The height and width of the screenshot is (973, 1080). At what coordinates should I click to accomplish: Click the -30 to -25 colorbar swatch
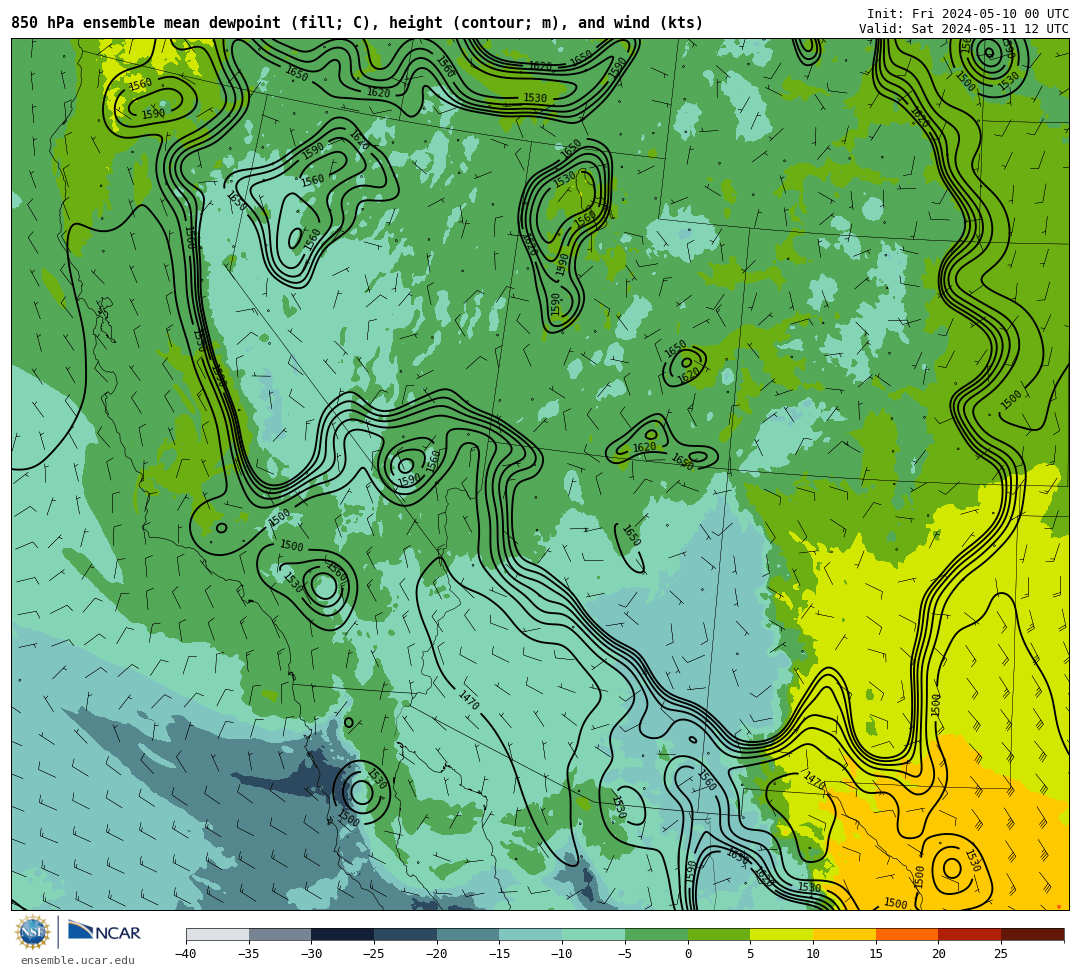343,934
